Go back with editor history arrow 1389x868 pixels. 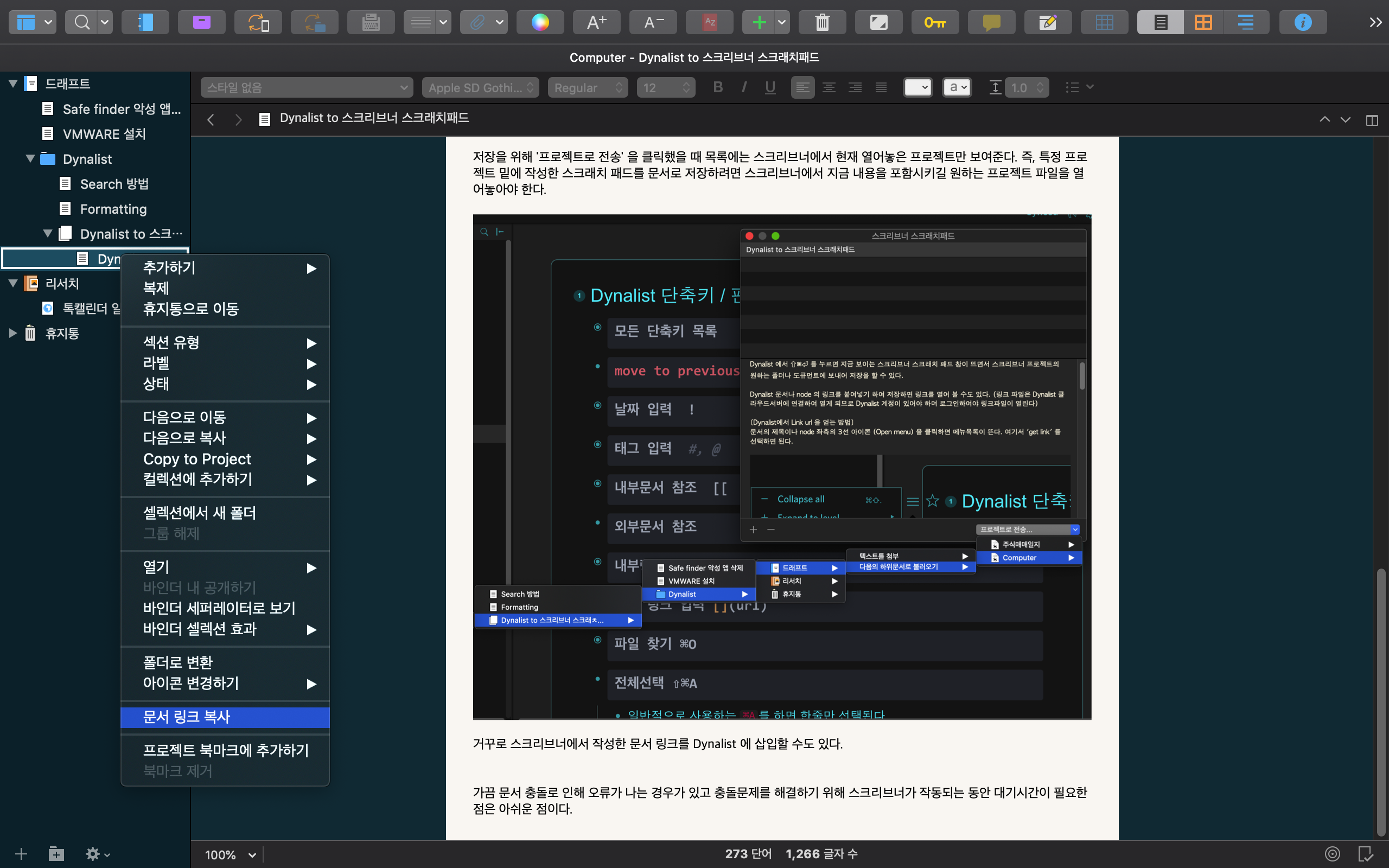(211, 119)
